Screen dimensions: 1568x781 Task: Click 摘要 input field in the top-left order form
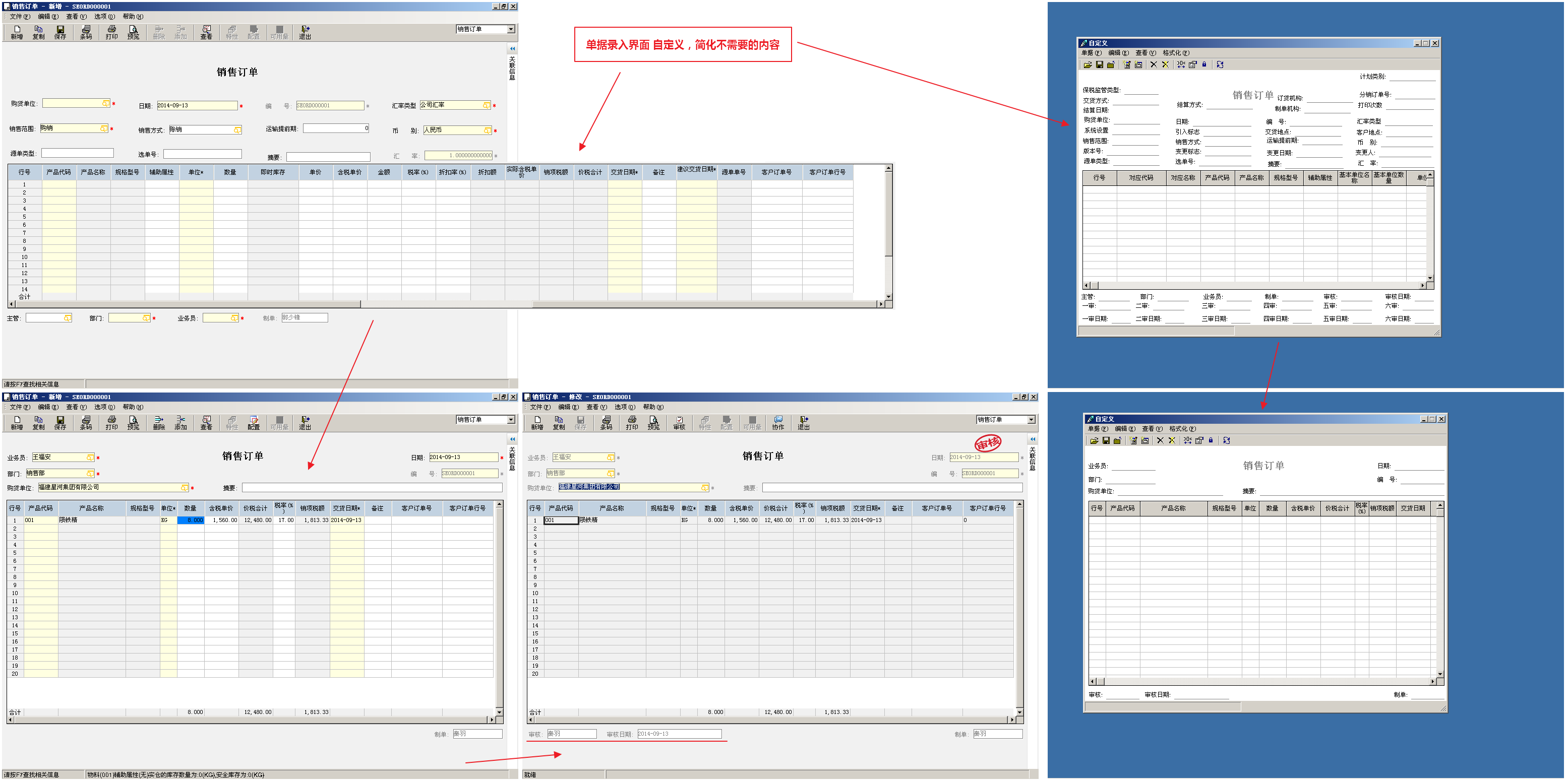pos(328,157)
